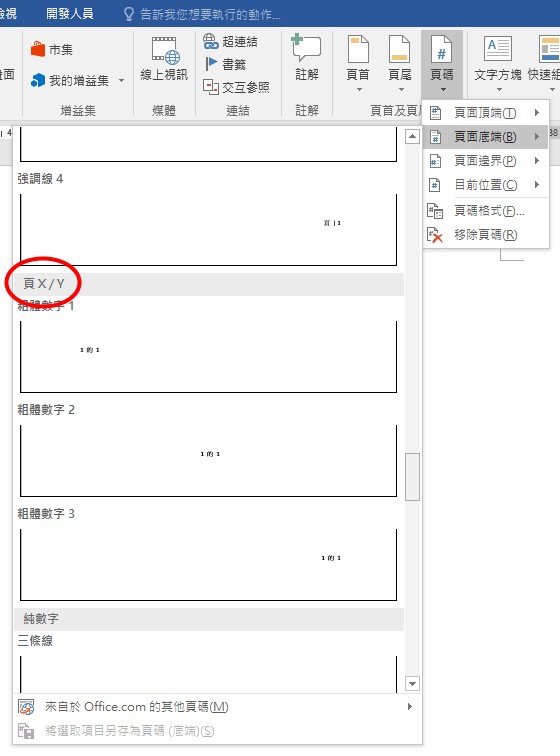The height and width of the screenshot is (756, 560).
Task: Insert 線上視訊 online video
Action: [x=164, y=59]
